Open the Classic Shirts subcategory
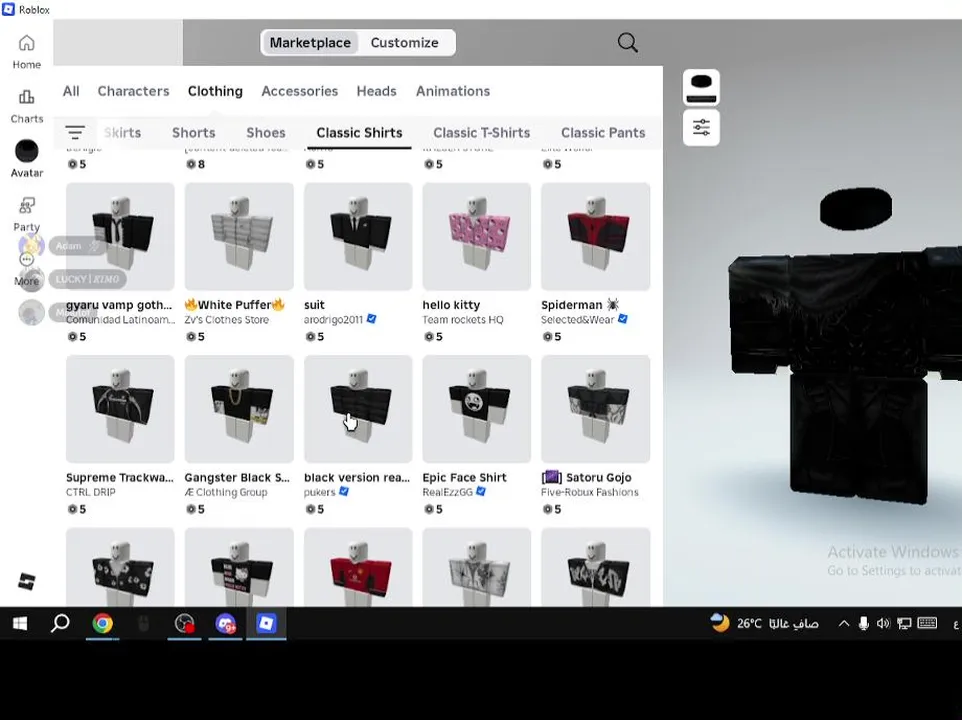 click(x=360, y=132)
